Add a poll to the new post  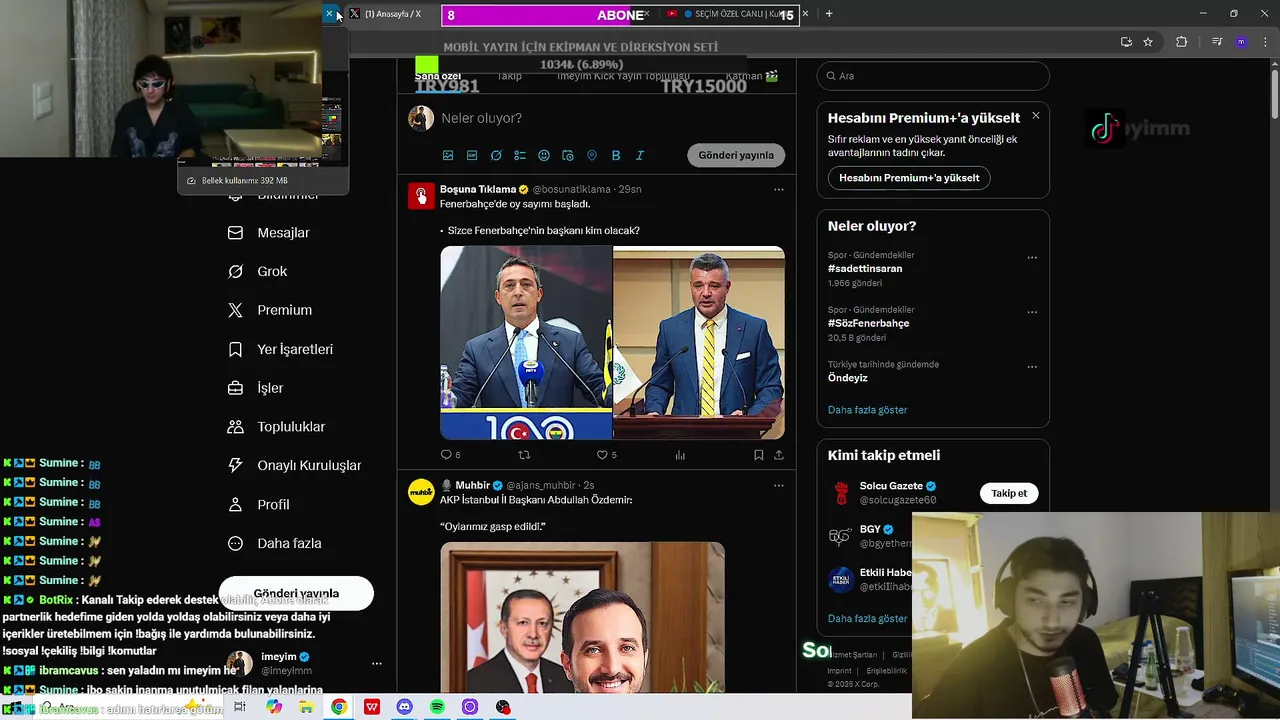(x=520, y=156)
